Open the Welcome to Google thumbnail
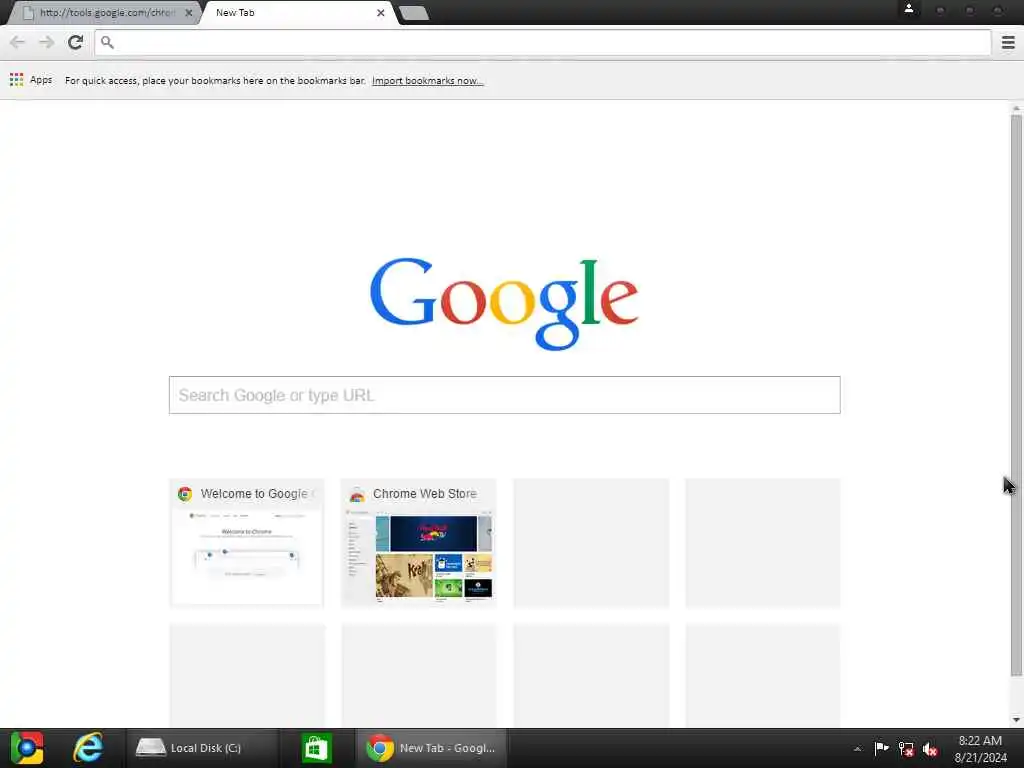Viewport: 1024px width, 768px height. click(x=247, y=543)
